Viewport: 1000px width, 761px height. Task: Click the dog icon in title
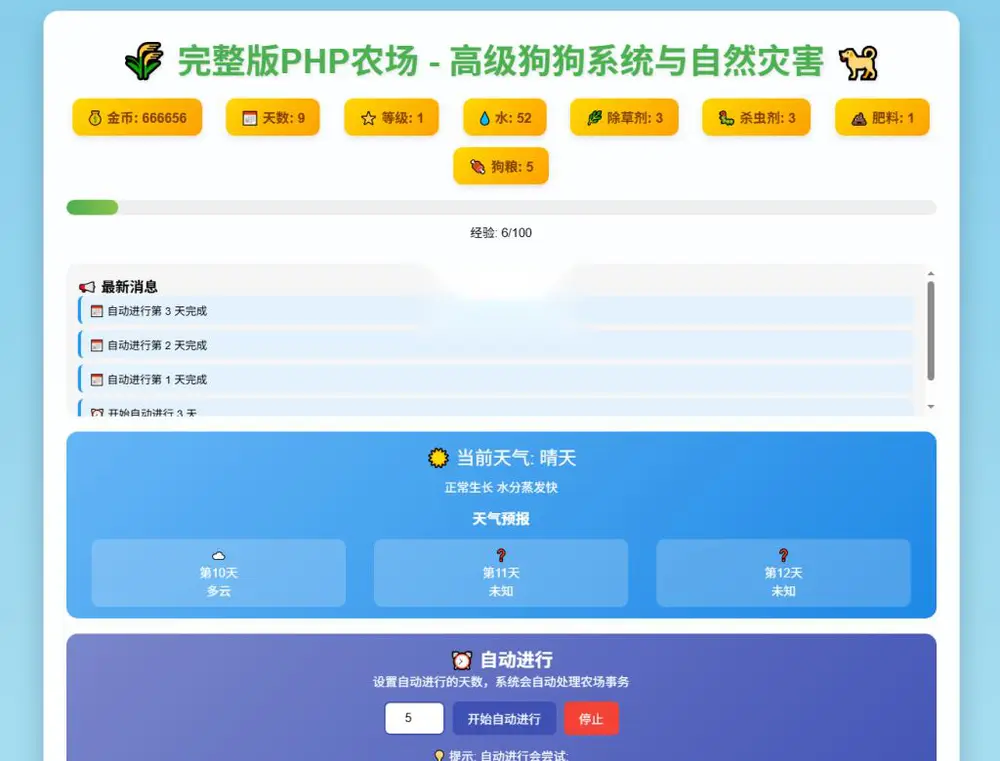[858, 63]
